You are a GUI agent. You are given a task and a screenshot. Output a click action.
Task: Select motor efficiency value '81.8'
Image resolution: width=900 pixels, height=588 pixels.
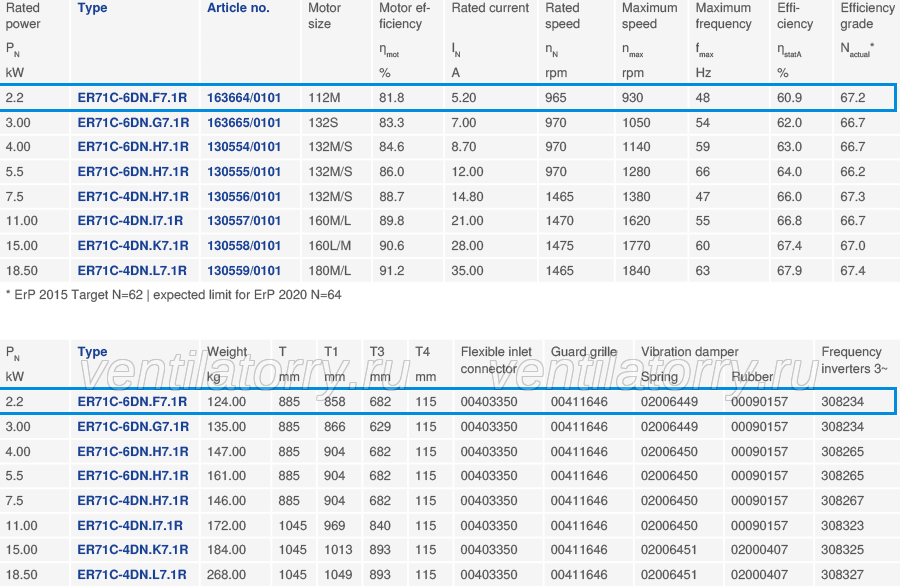[391, 98]
